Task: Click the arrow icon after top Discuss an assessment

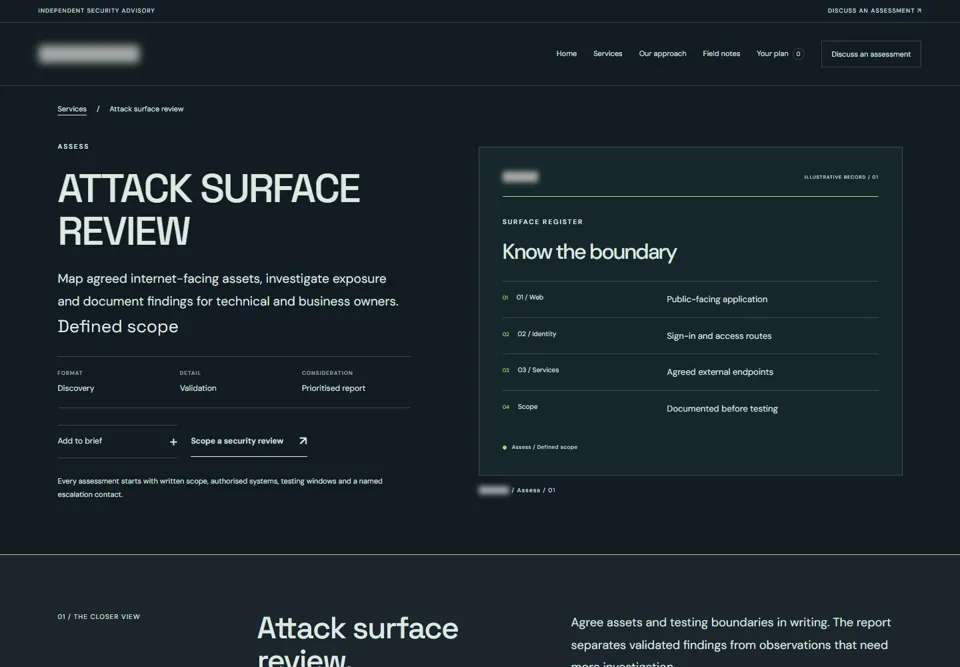Action: point(919,10)
